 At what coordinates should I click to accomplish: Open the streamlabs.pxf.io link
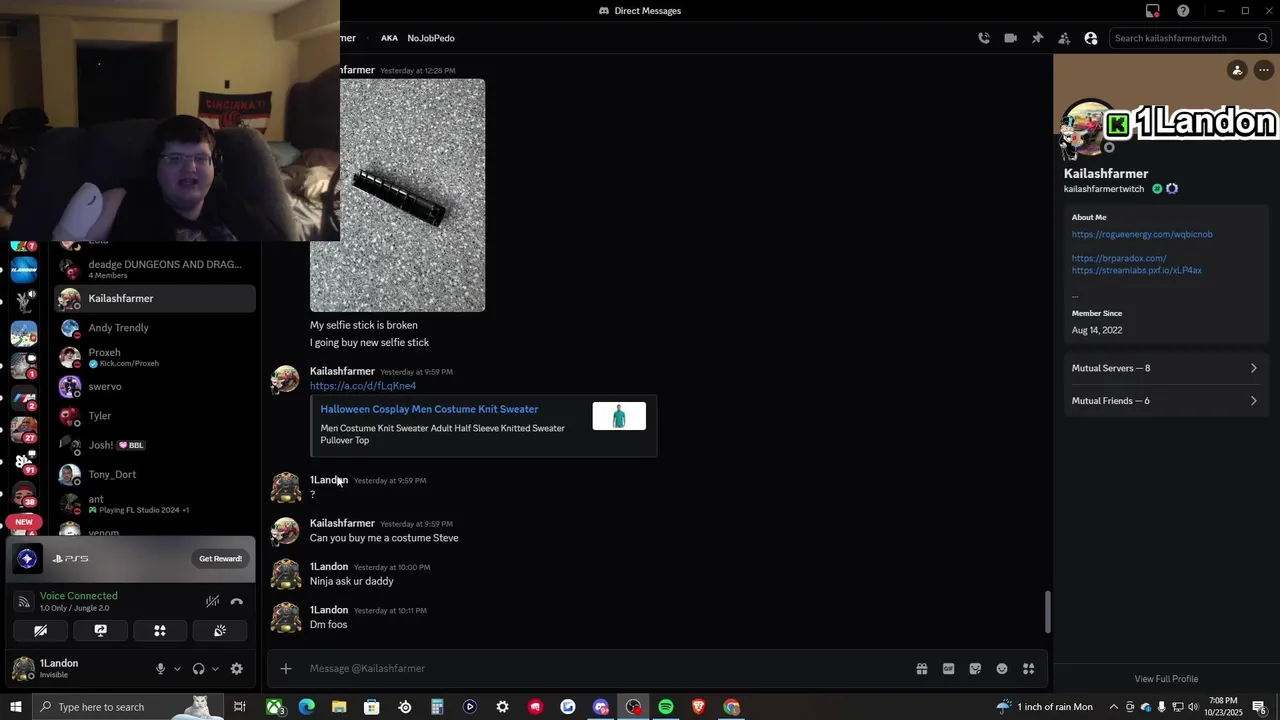pos(1137,270)
